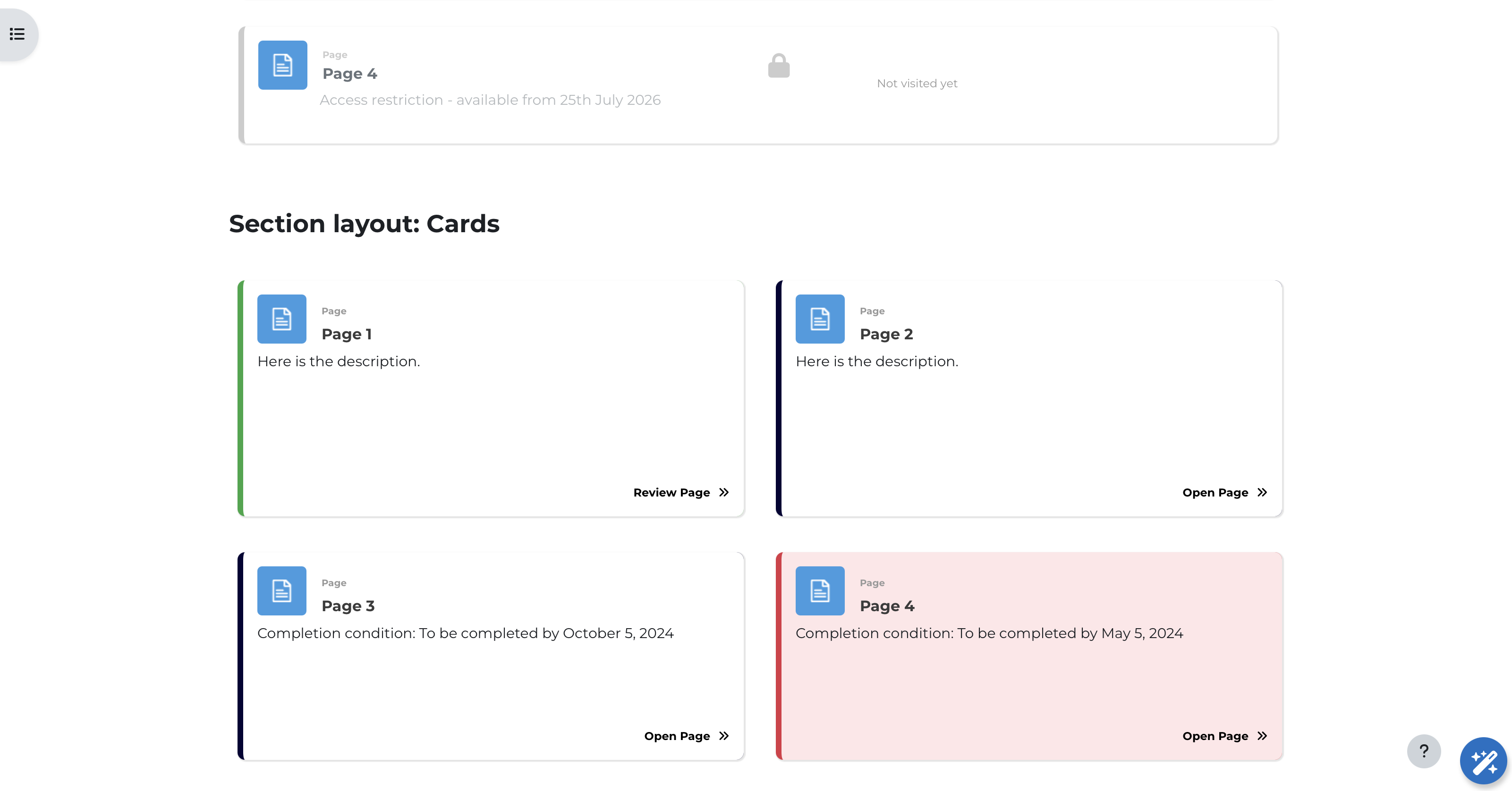Open the magic wand customizer button

tap(1483, 761)
